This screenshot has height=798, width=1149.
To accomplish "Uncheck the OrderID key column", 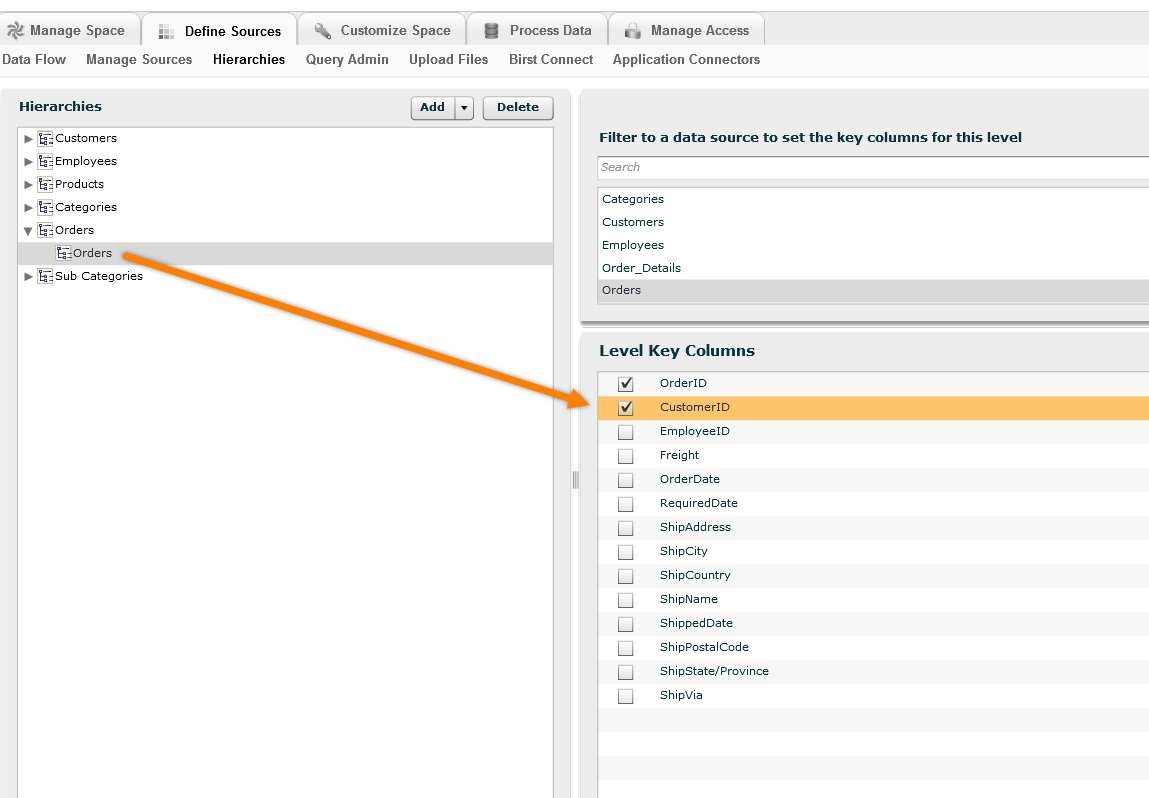I will [625, 384].
